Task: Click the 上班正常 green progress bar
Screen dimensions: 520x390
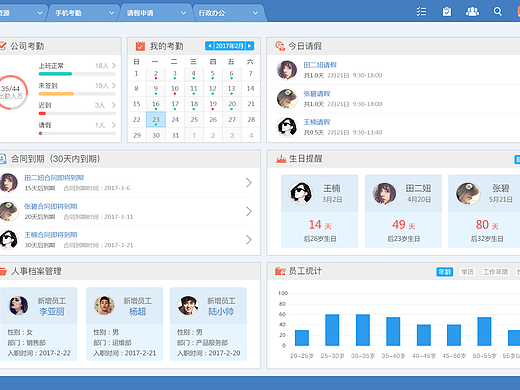Action: (55, 74)
